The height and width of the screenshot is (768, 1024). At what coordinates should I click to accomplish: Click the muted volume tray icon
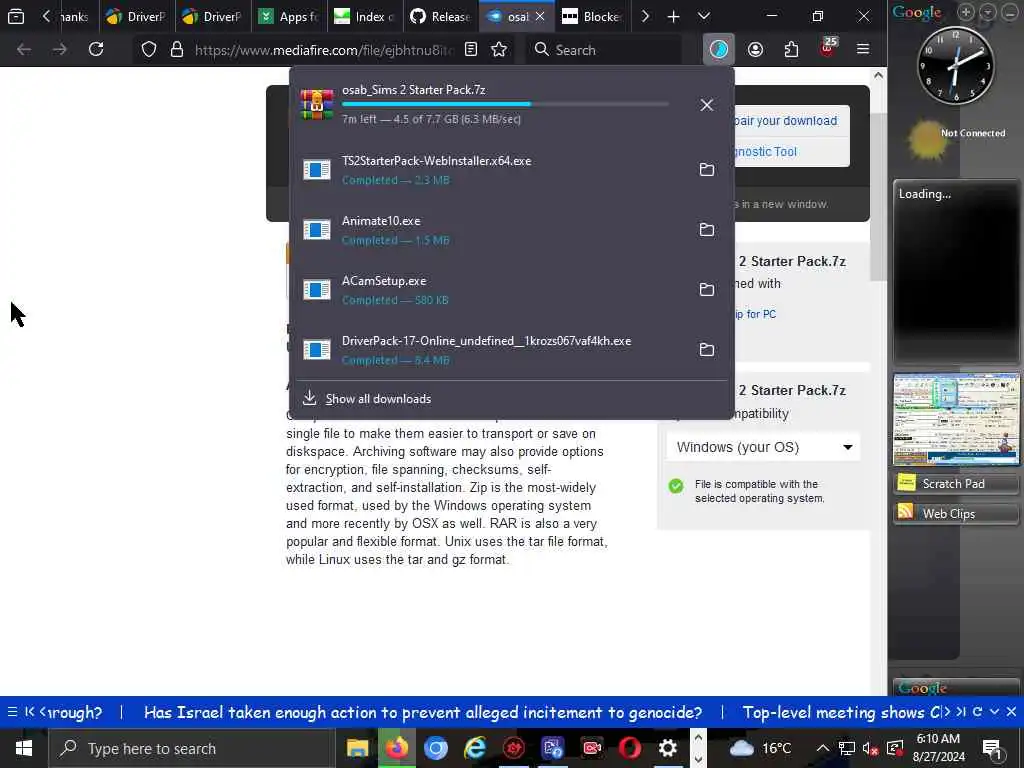point(870,748)
